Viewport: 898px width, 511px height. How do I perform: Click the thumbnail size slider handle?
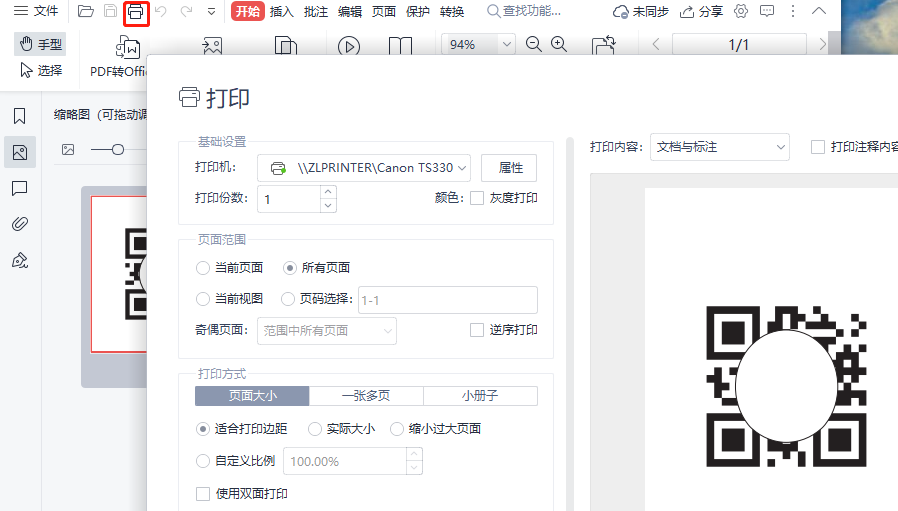(118, 149)
